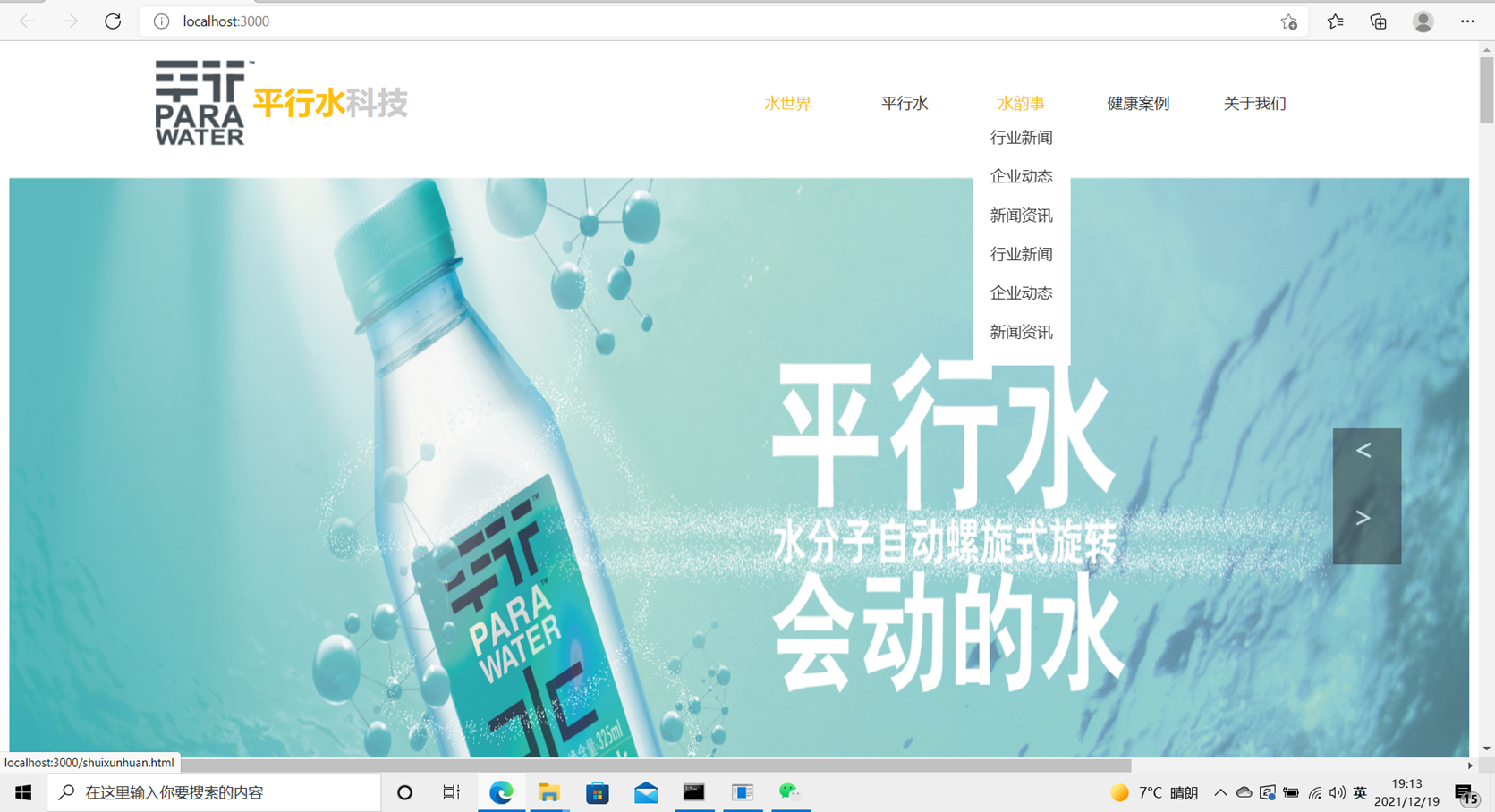Open the 平行水 navigation item
This screenshot has width=1495, height=812.
[x=905, y=104]
